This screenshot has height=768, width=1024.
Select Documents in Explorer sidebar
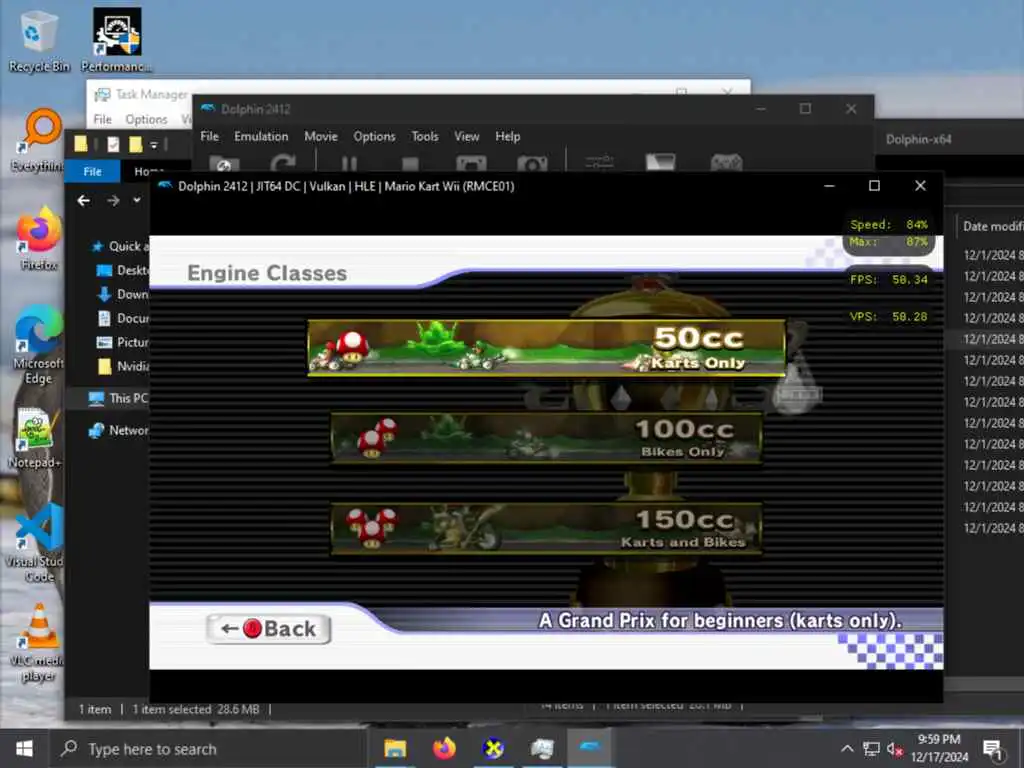click(122, 318)
